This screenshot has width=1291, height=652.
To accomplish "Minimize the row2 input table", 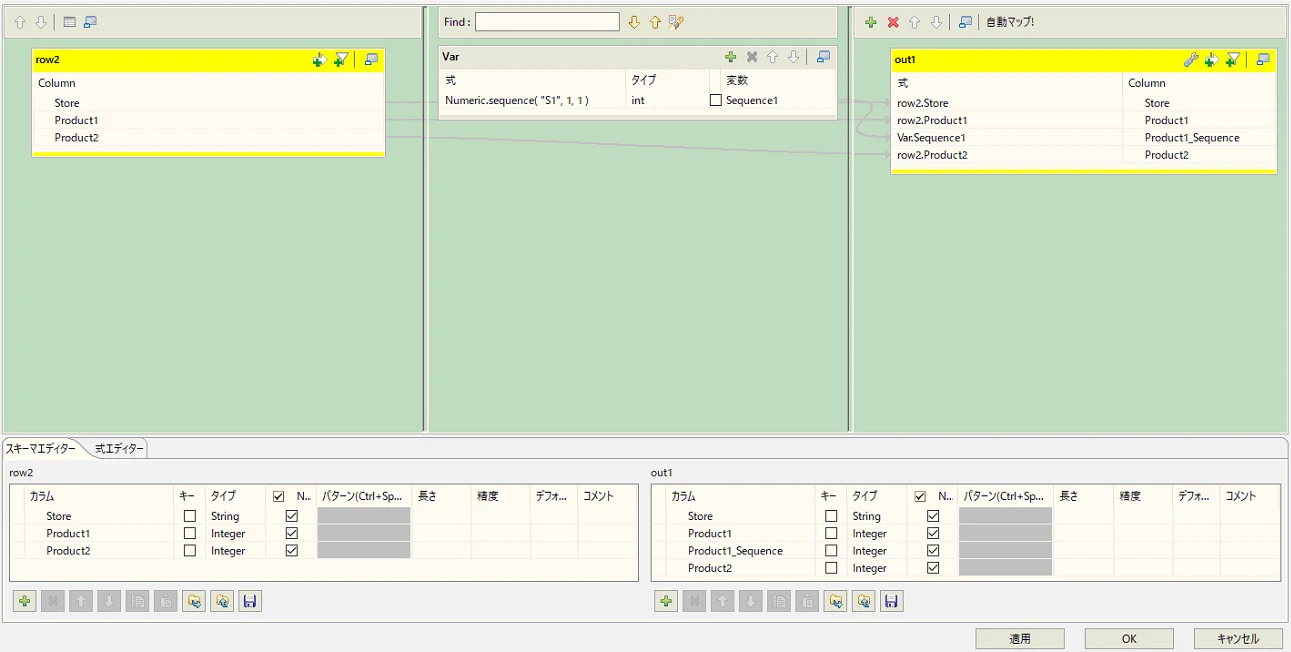I will [371, 60].
